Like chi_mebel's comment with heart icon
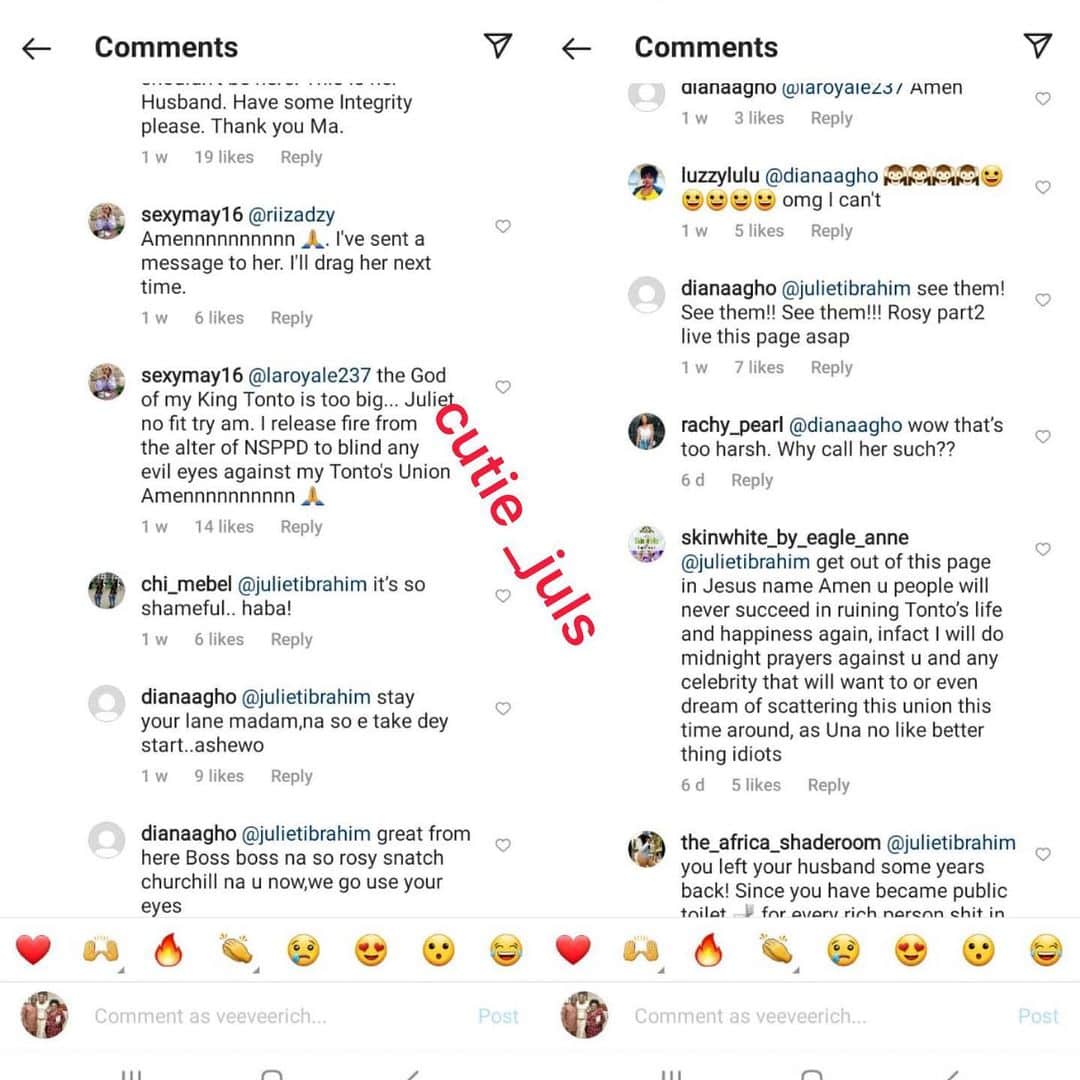Viewport: 1080px width, 1080px height. point(503,596)
